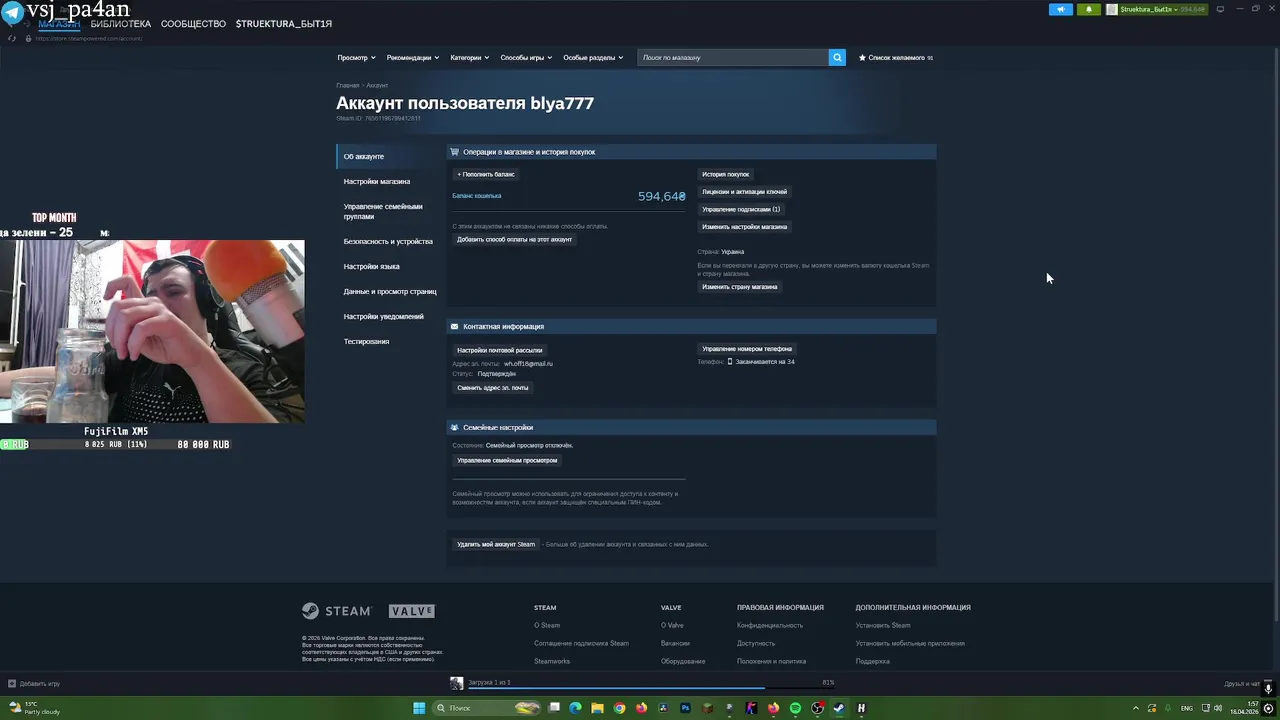Click the store search magnifier button

coord(837,58)
